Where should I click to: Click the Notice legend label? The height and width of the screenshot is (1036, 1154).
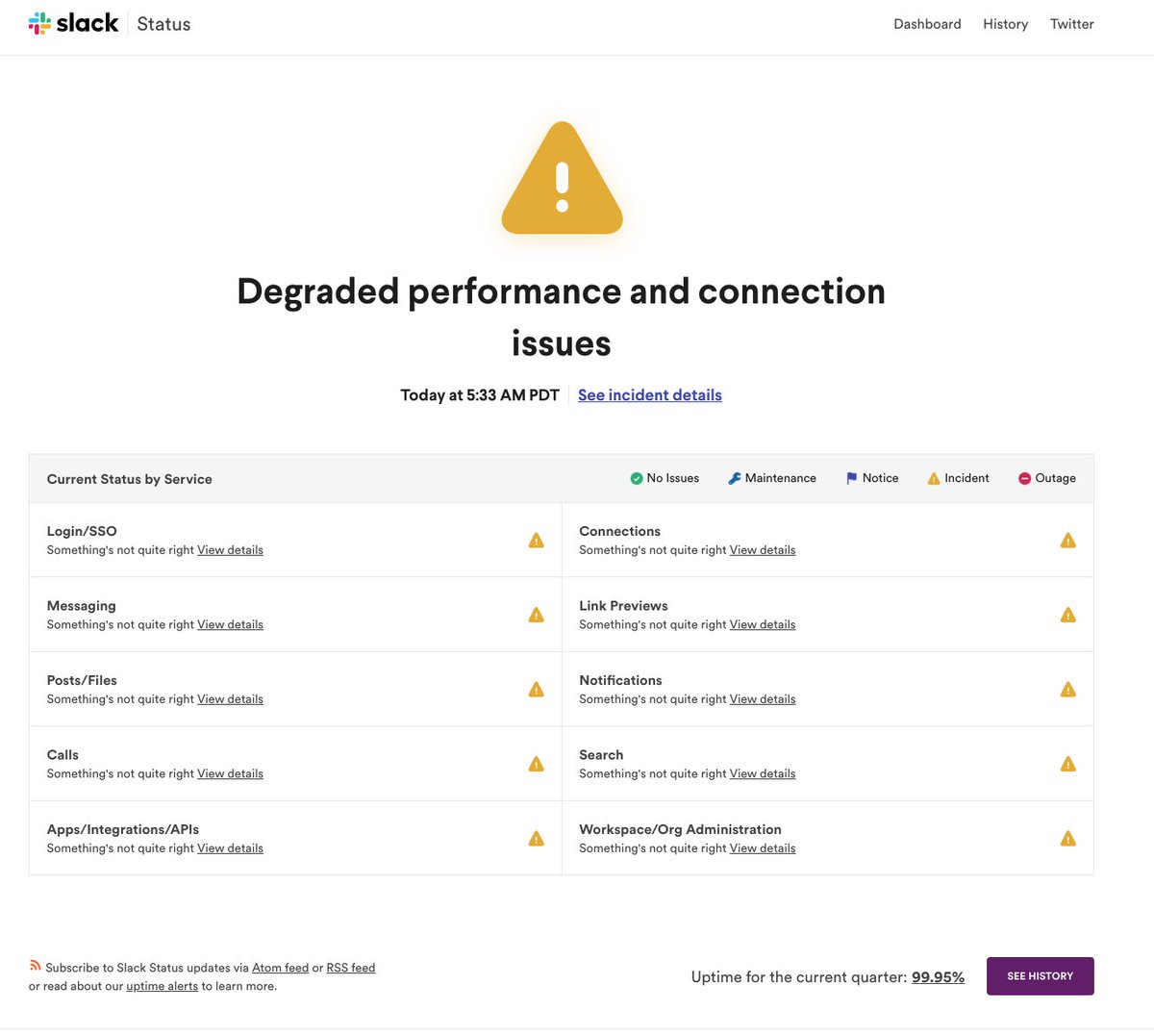point(881,478)
